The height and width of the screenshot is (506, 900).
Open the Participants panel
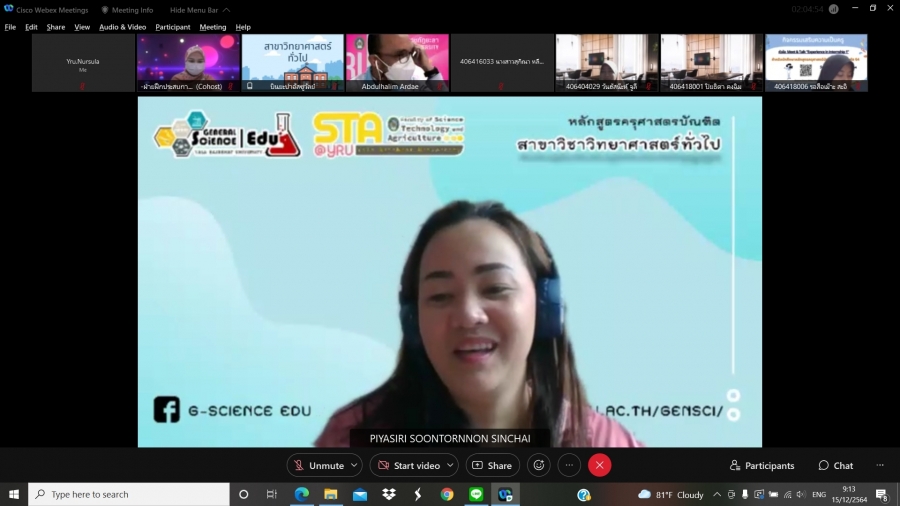pyautogui.click(x=762, y=465)
